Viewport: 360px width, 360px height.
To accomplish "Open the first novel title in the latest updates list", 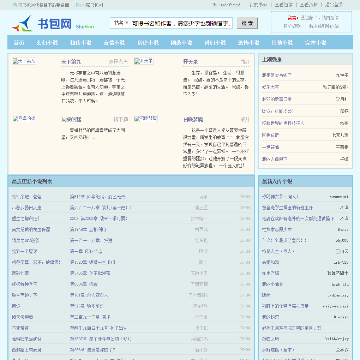I will (x=27, y=197).
